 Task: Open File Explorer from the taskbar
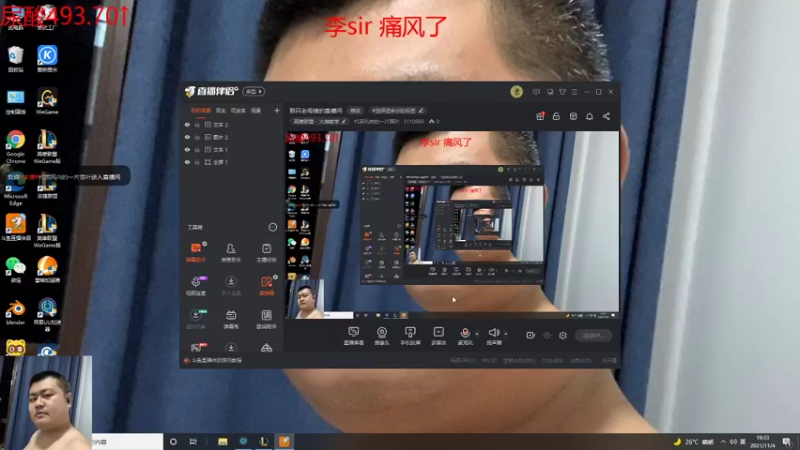(222, 441)
